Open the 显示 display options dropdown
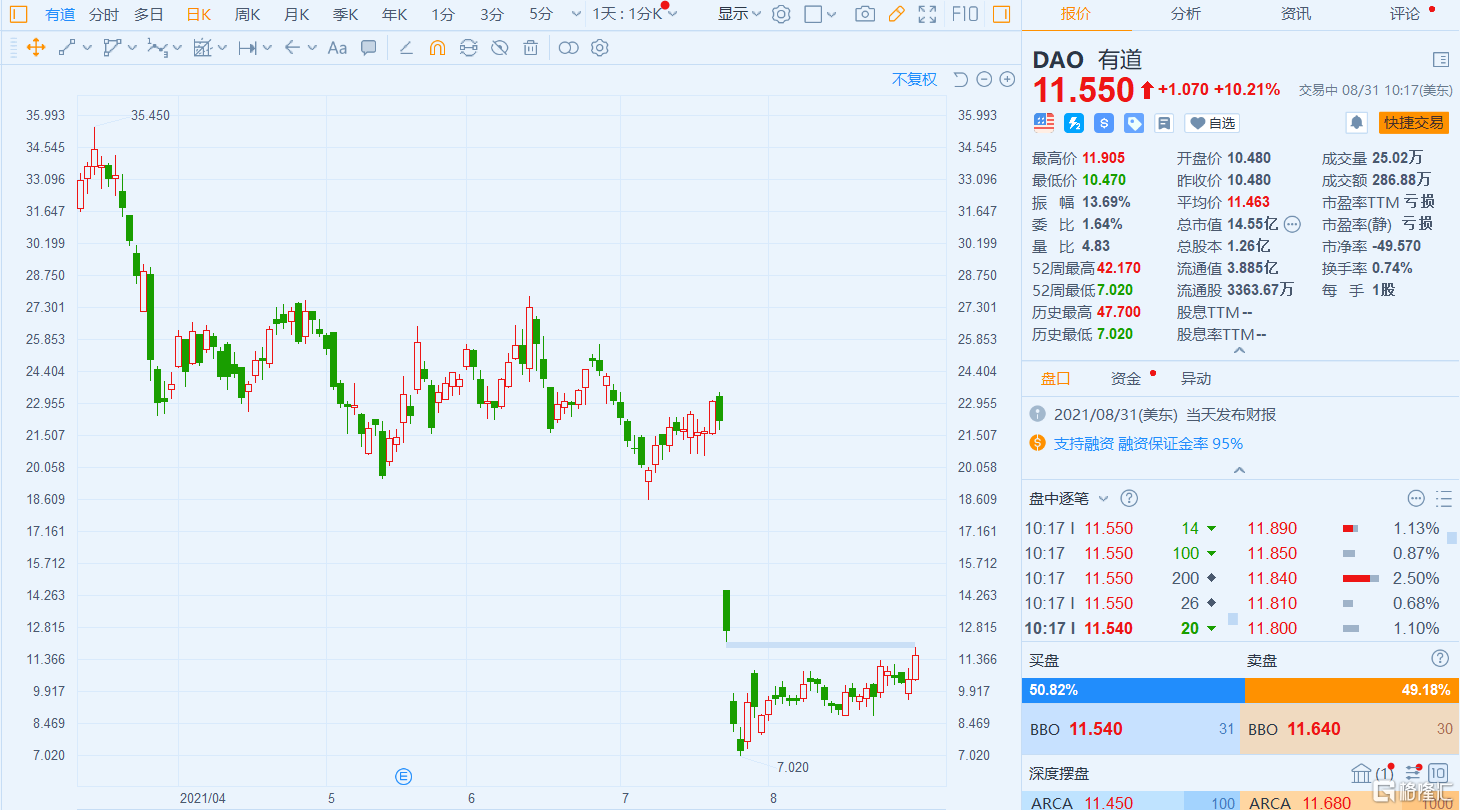The height and width of the screenshot is (810, 1460). (x=737, y=14)
